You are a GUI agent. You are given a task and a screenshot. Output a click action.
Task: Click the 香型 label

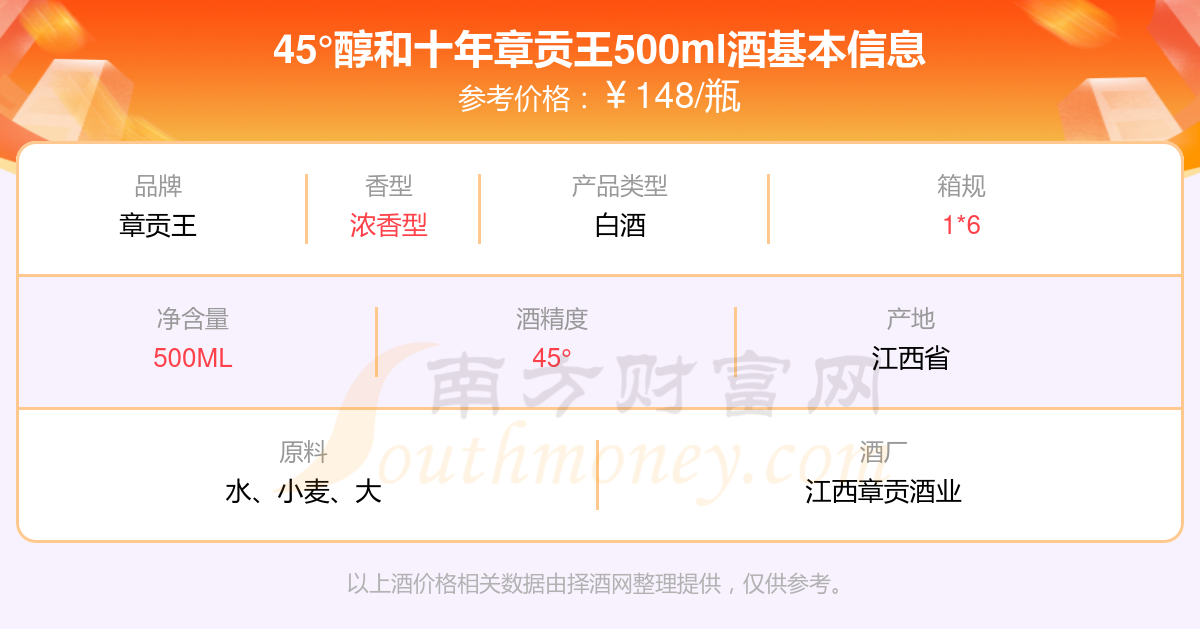point(389,186)
